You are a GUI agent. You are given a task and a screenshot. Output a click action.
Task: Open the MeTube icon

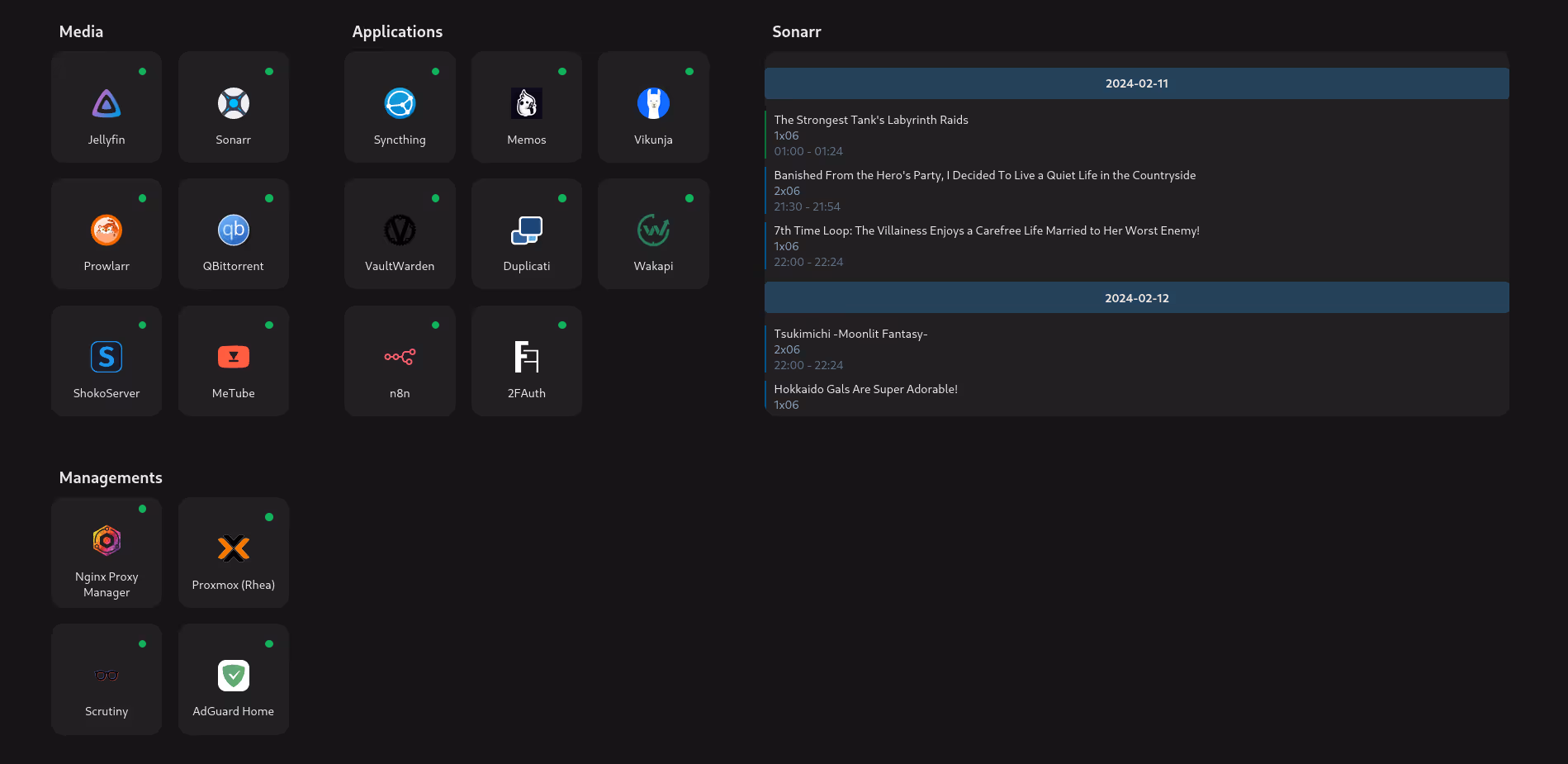click(234, 357)
